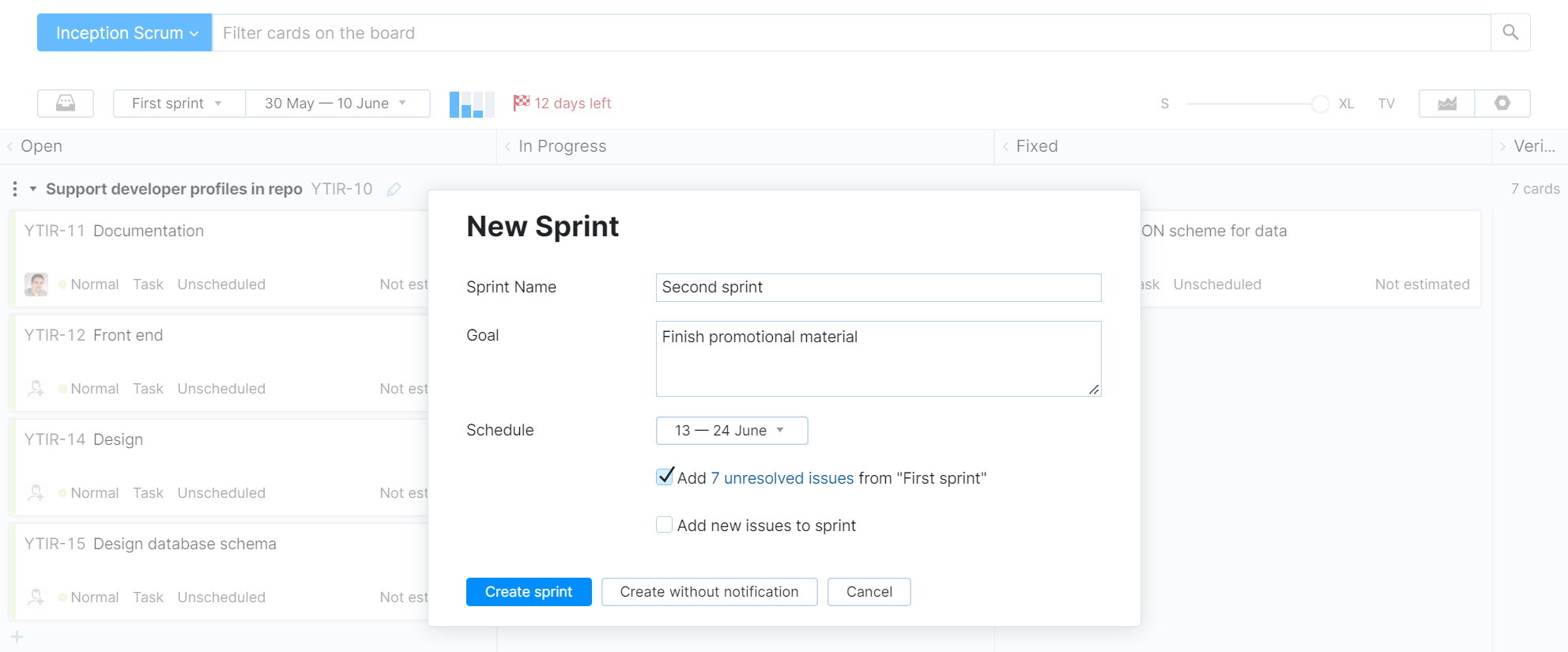Click the Create sprint button
Screen dimensions: 1568x652
click(528, 591)
